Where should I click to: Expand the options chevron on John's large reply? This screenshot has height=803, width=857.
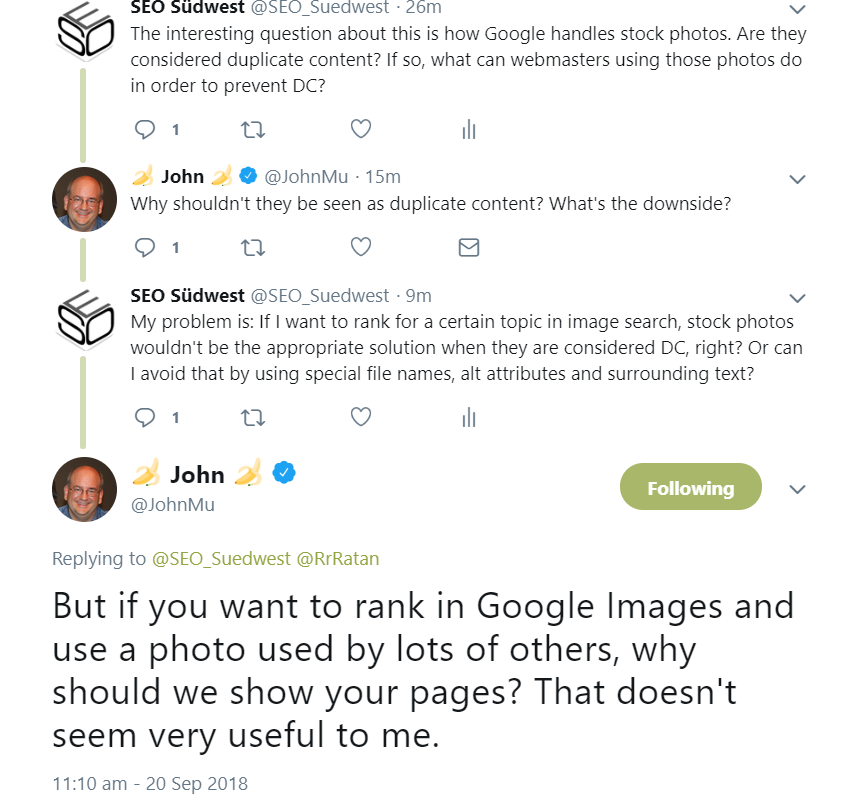point(797,489)
